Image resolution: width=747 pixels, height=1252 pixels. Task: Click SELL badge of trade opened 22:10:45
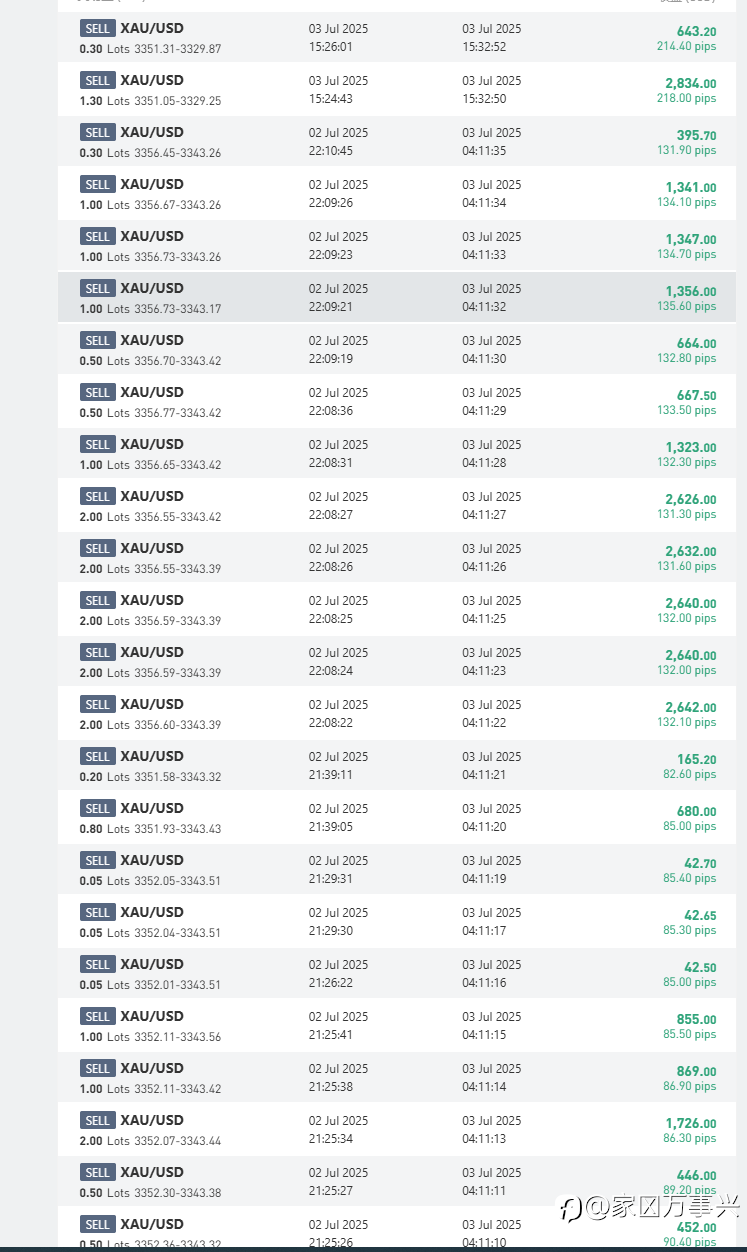point(97,132)
